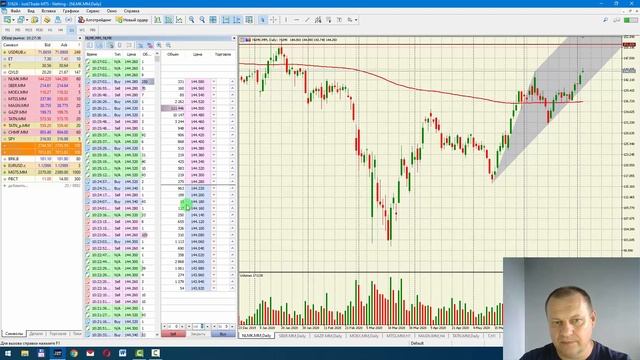Click the Profiles toolbar icon
Image resolution: width=640 pixels, height=360 pixels.
click(x=20, y=20)
